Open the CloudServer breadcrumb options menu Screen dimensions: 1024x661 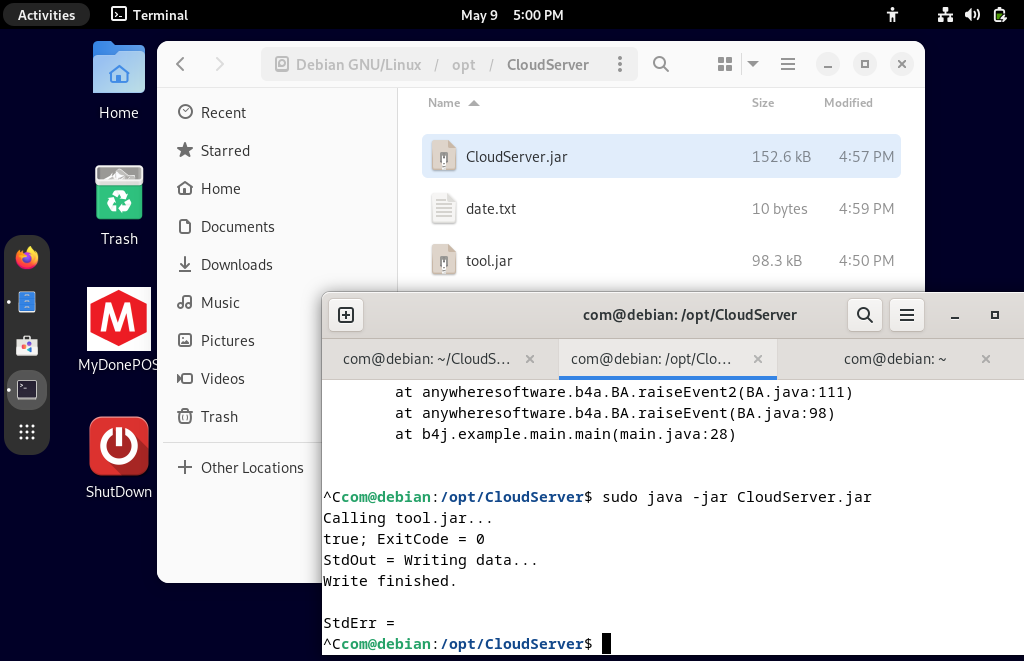pos(619,63)
